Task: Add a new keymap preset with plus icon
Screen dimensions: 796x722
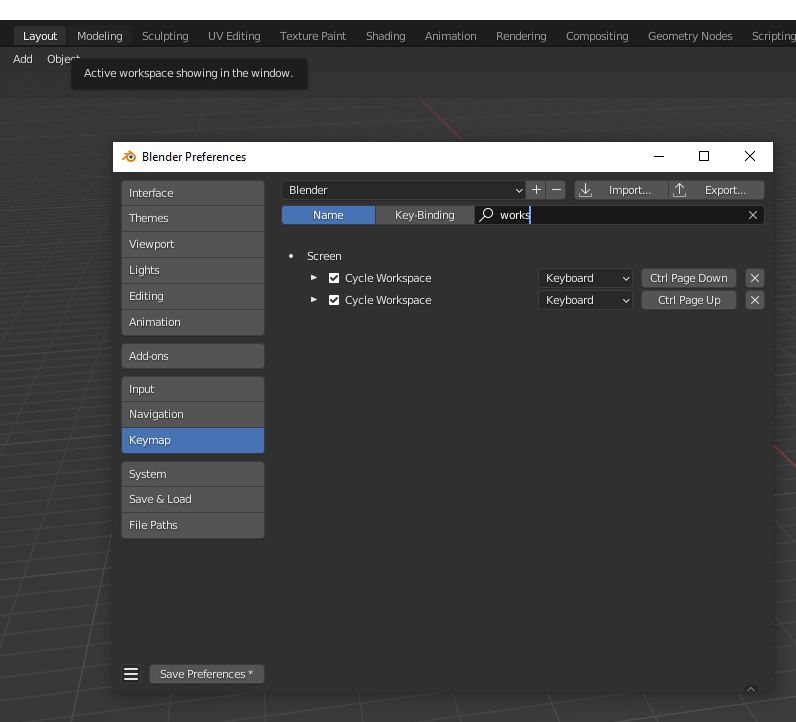Action: click(536, 190)
